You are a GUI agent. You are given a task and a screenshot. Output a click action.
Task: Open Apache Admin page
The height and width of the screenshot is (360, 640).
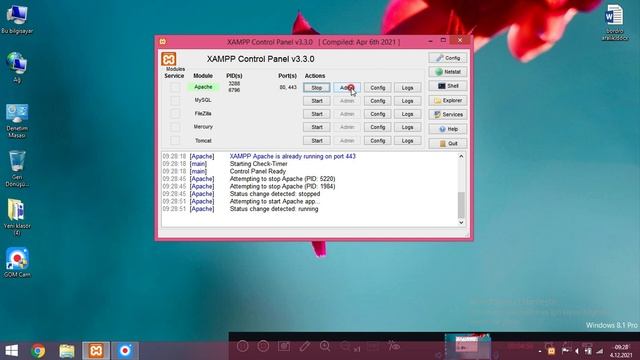coord(347,88)
